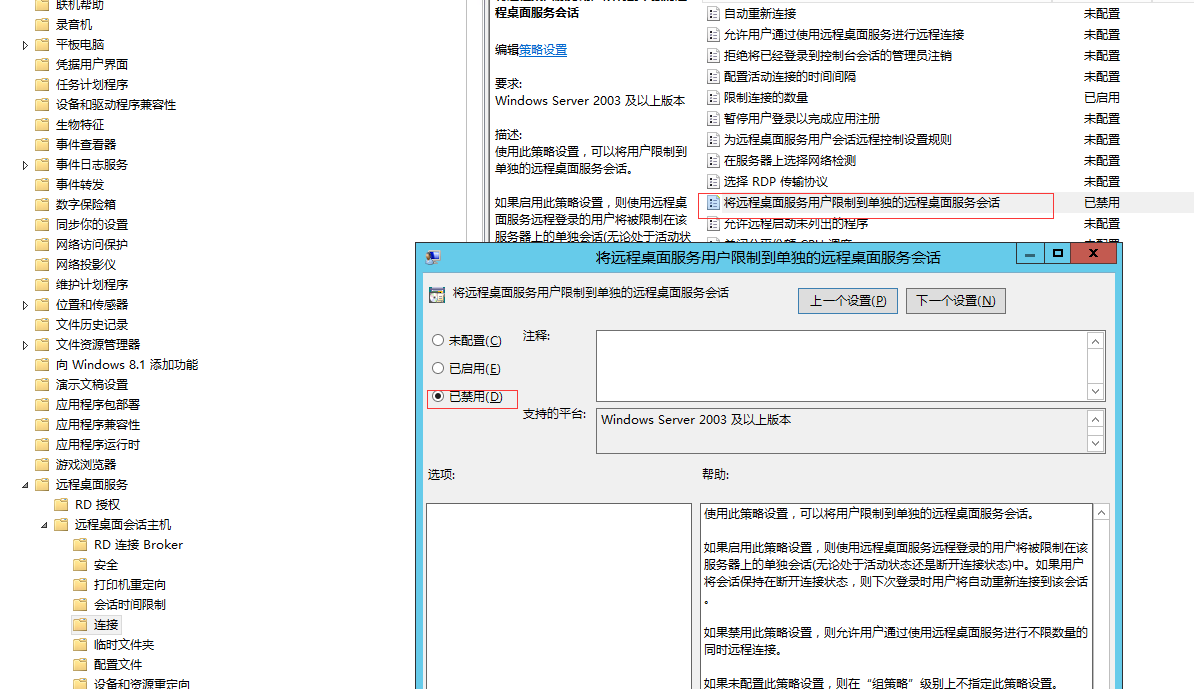Click the policy icon in dialog header
Viewport: 1194px width, 689px height.
(436, 294)
